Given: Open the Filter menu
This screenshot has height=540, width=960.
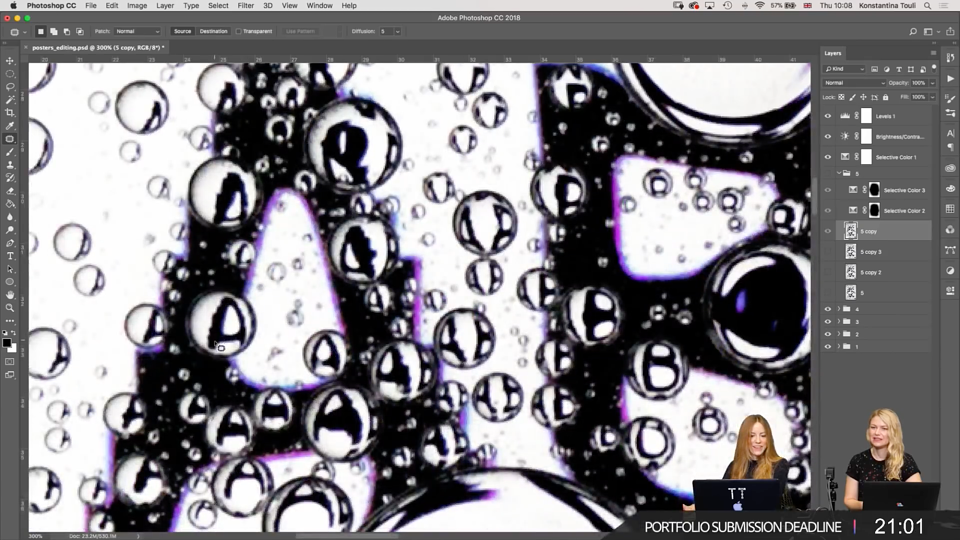Looking at the screenshot, I should tap(246, 6).
